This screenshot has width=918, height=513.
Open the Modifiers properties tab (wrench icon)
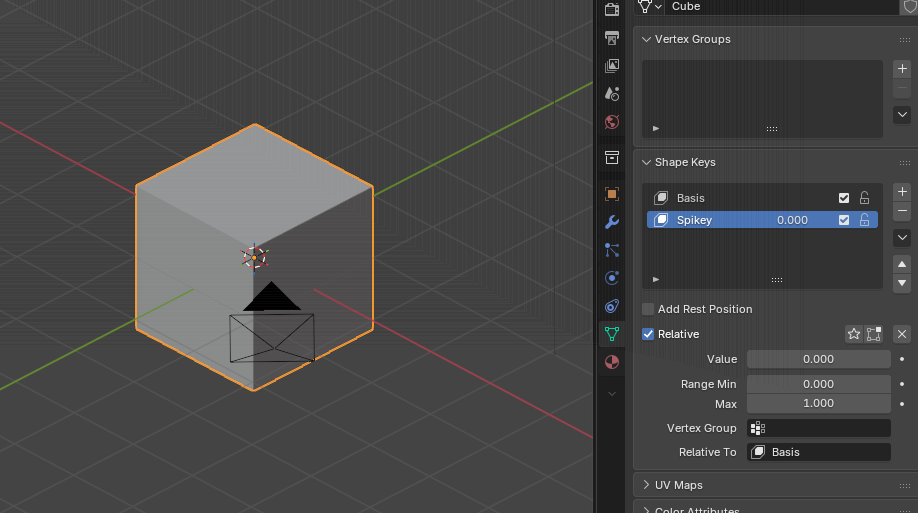(x=612, y=222)
